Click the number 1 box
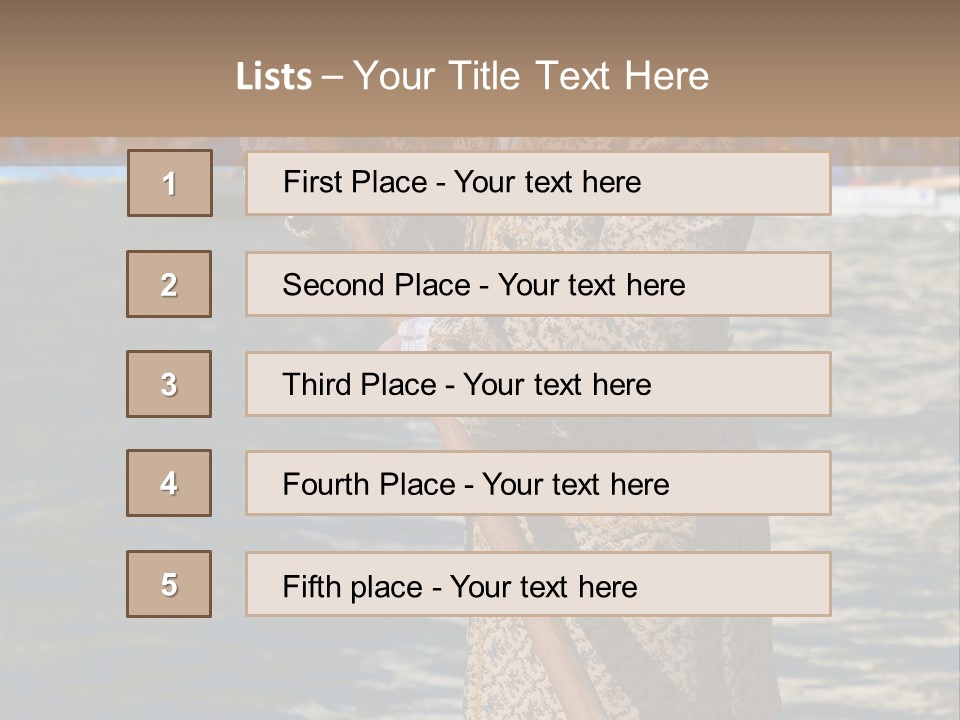The height and width of the screenshot is (720, 960). pyautogui.click(x=170, y=183)
